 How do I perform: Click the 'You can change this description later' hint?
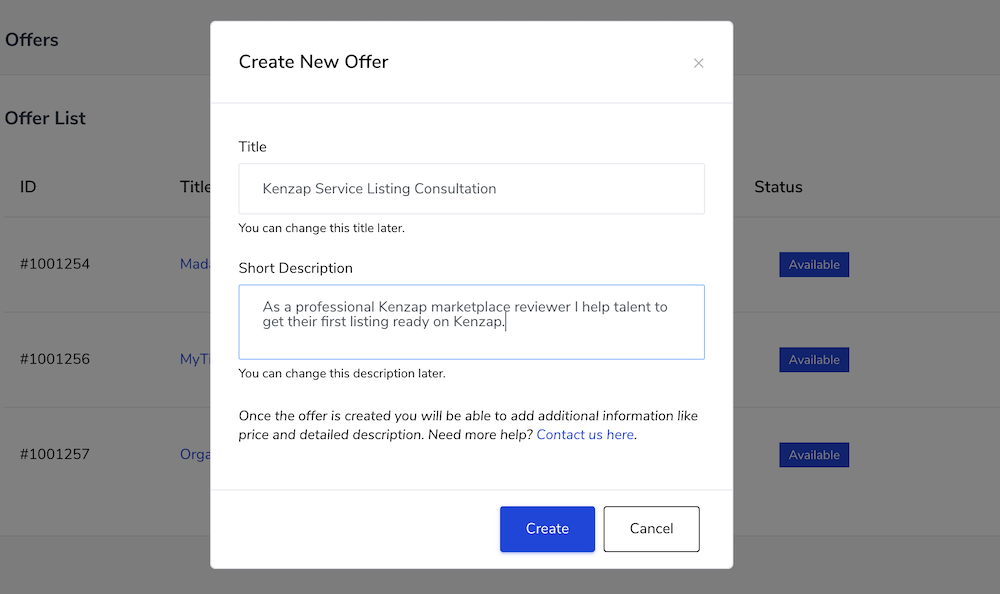342,374
